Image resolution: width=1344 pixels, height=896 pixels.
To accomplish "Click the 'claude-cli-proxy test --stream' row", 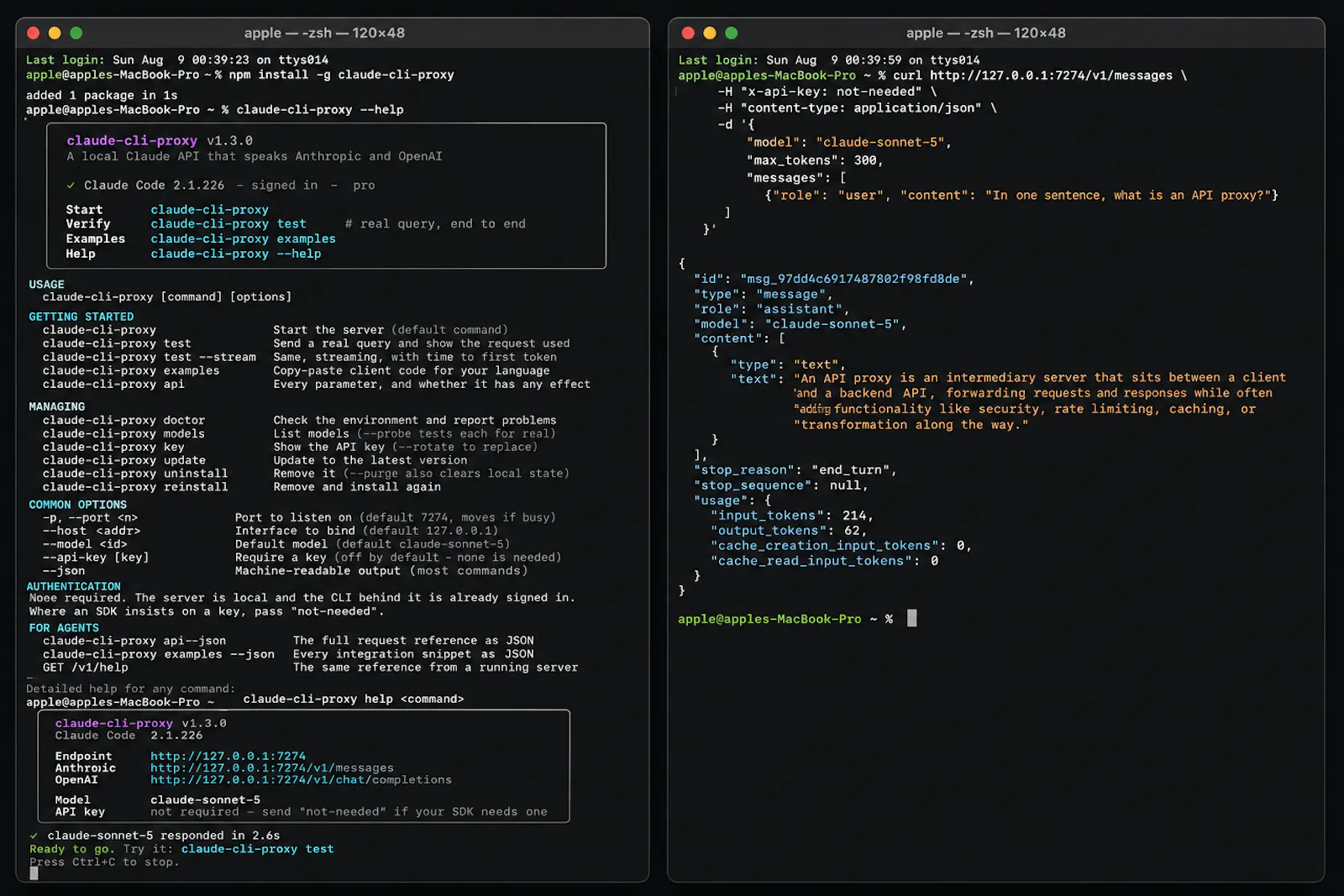I will click(x=300, y=357).
